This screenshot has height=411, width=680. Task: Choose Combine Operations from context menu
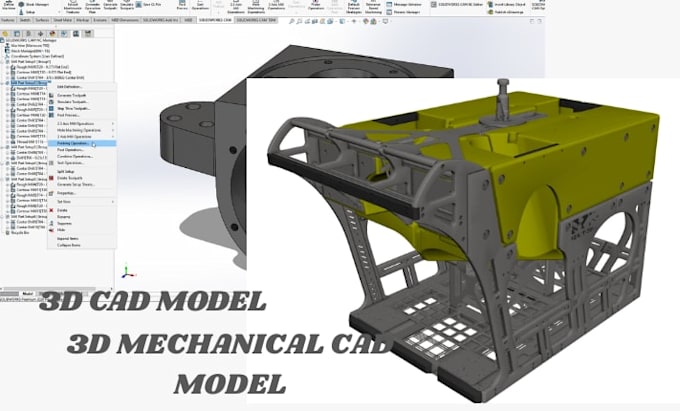tap(82, 156)
